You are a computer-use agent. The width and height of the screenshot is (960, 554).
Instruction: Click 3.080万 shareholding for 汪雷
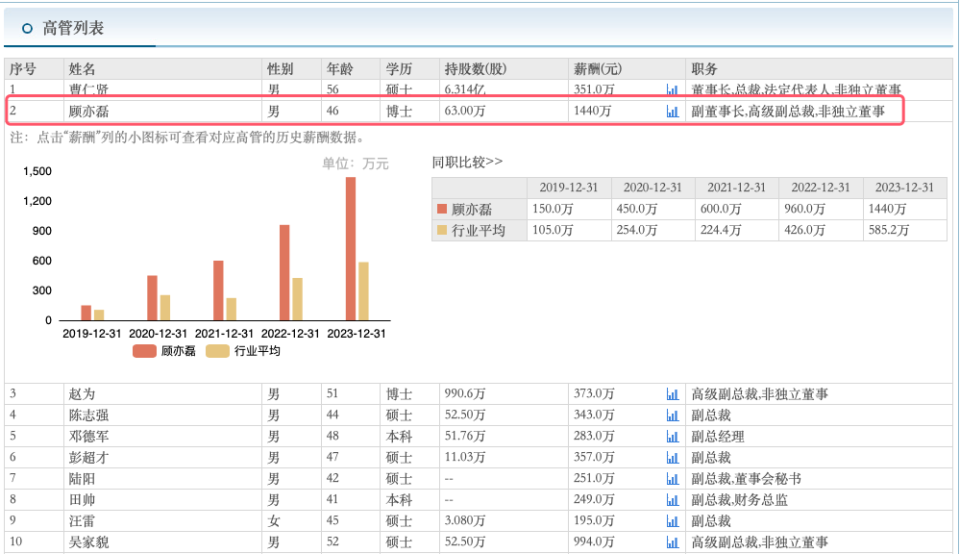[465, 521]
